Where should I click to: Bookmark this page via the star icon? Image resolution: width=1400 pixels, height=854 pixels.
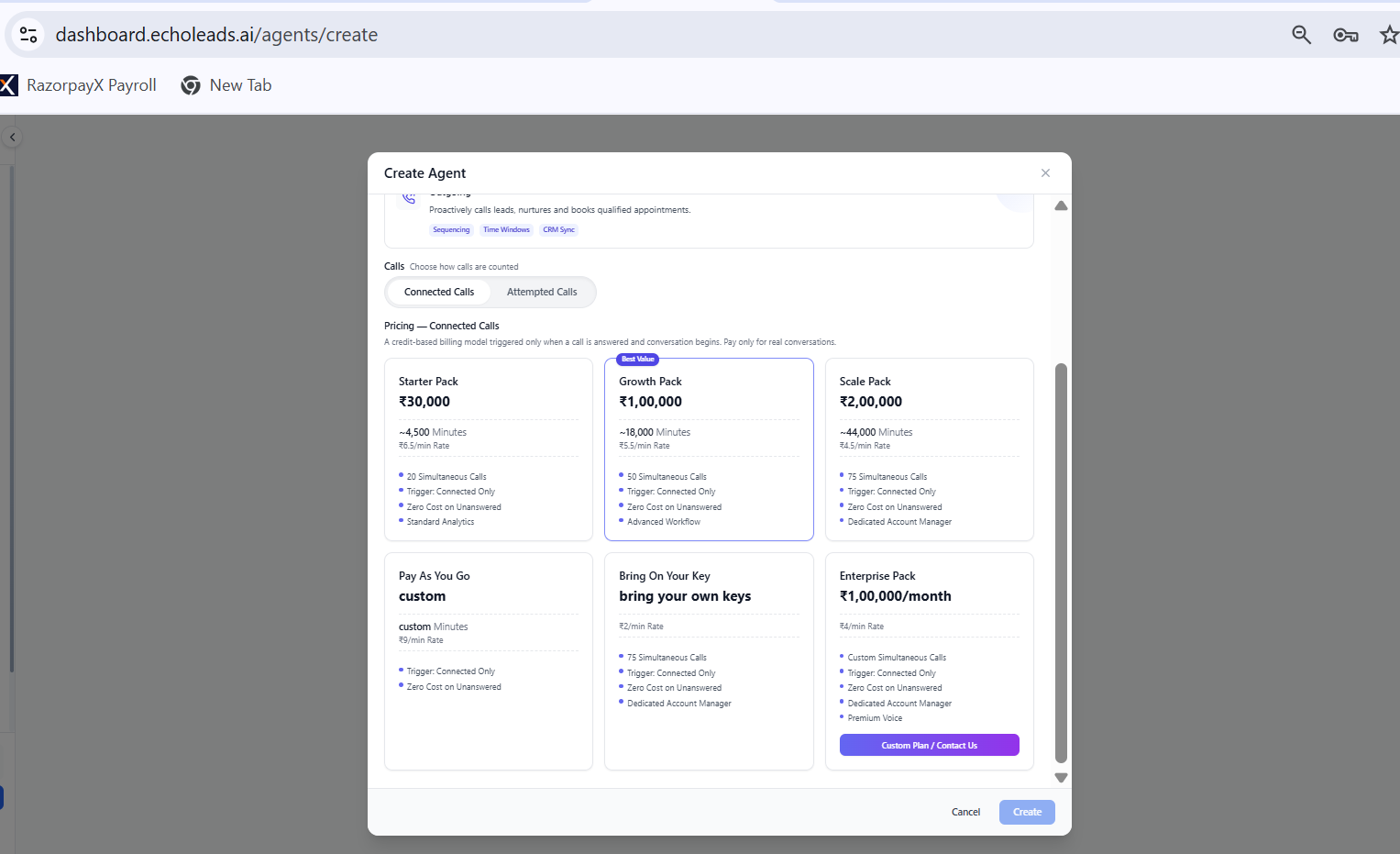click(1389, 34)
